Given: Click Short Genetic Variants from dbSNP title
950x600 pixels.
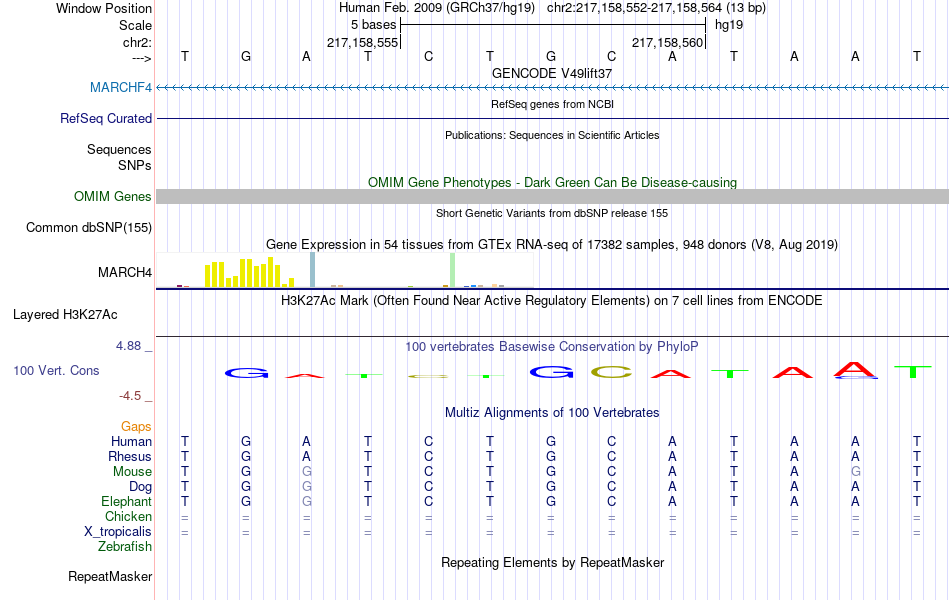Looking at the screenshot, I should 552,213.
